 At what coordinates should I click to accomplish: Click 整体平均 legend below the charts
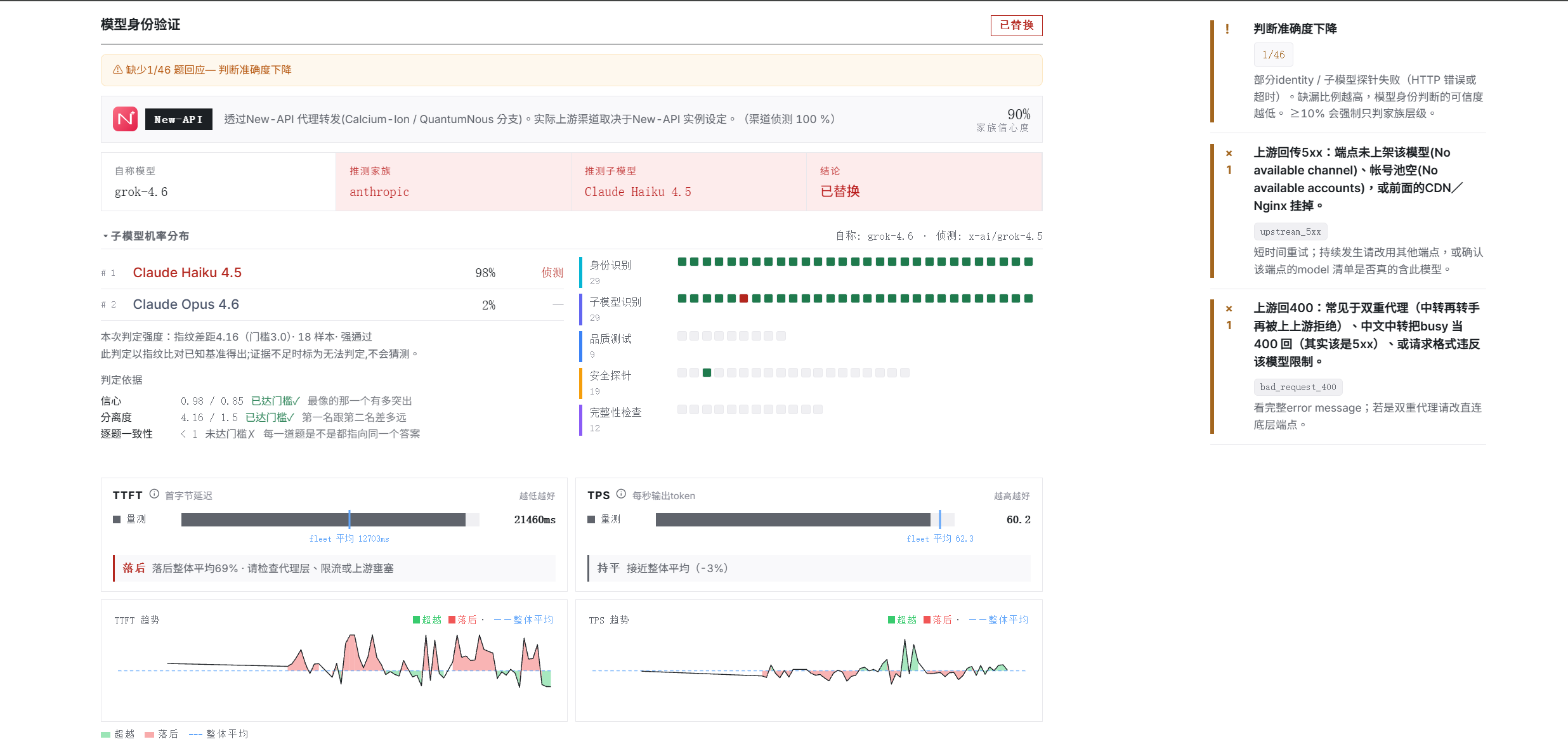pos(218,734)
